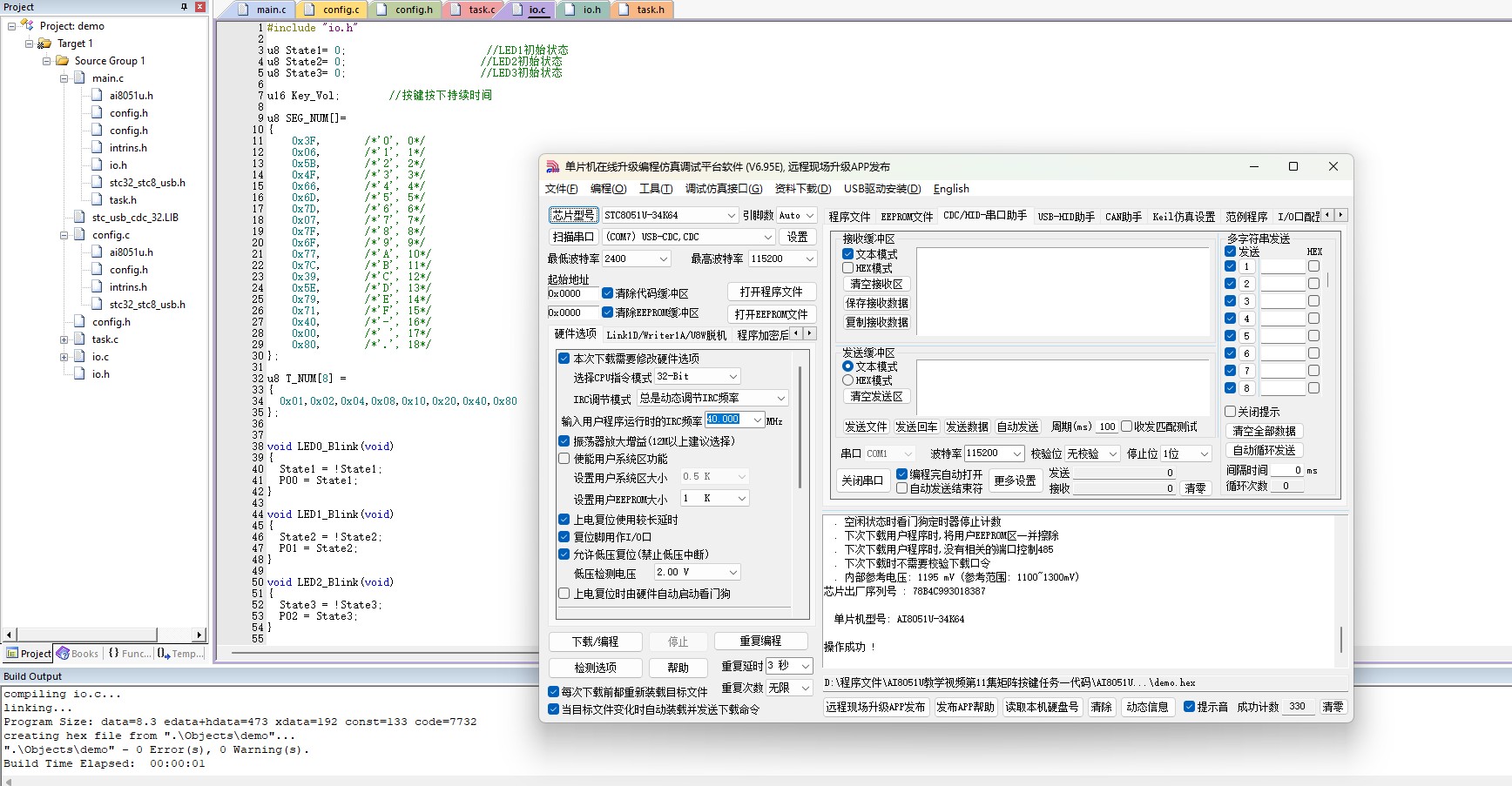Click right scroll arrow in Project panel
This screenshot has width=1512, height=786.
coord(199,635)
